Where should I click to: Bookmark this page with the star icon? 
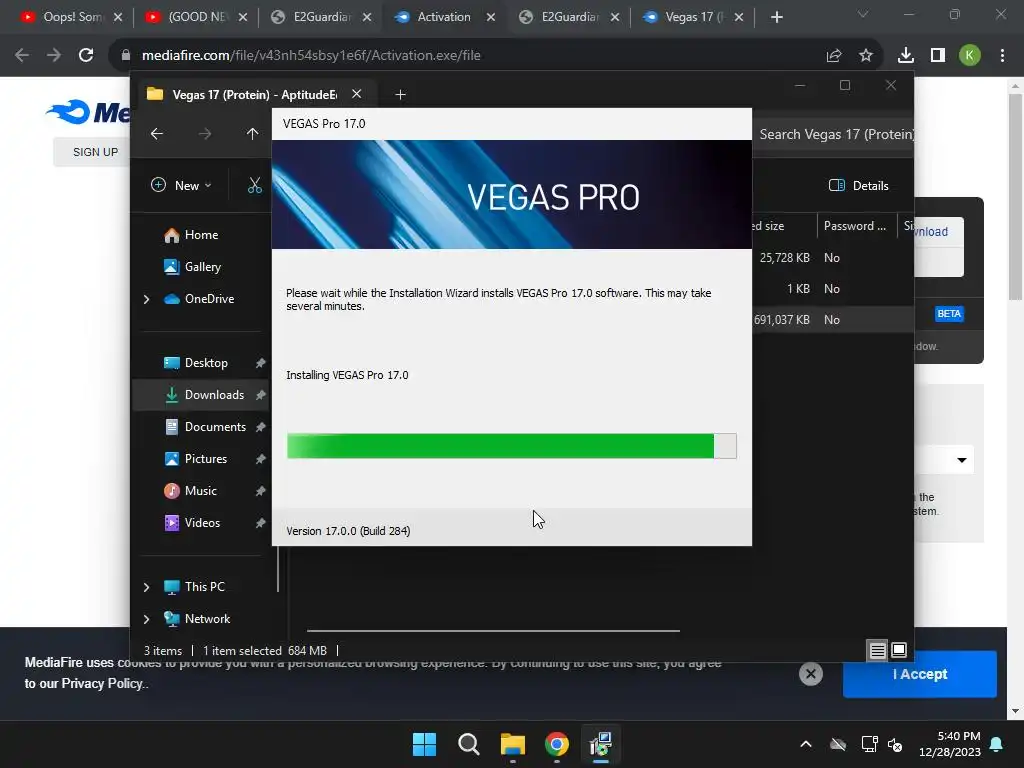point(865,56)
